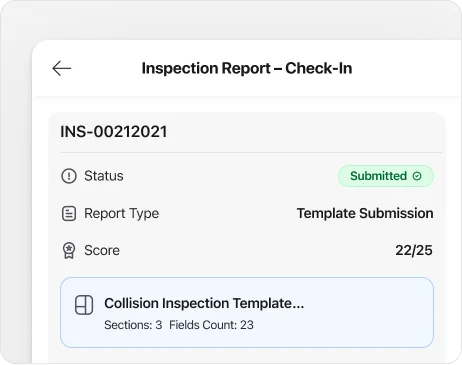This screenshot has height=365, width=462.
Task: Click the Fields Count: 23 text
Action: (x=211, y=325)
